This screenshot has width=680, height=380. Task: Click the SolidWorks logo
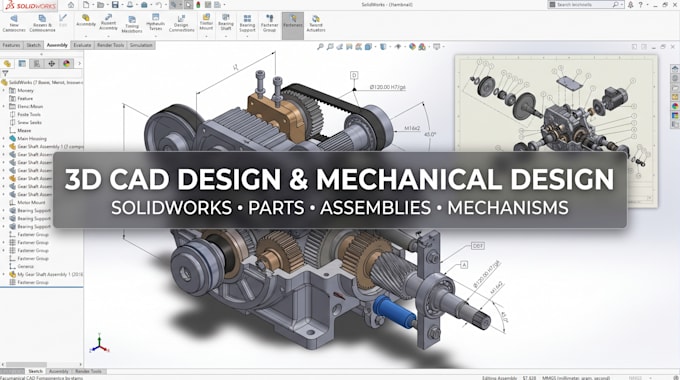(31, 6)
